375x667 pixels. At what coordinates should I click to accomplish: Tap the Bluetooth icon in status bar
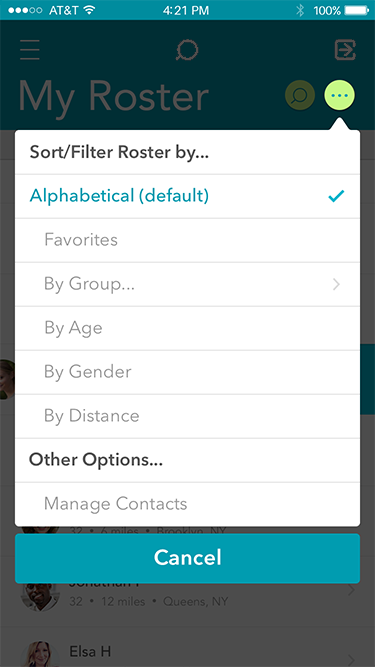coord(300,10)
